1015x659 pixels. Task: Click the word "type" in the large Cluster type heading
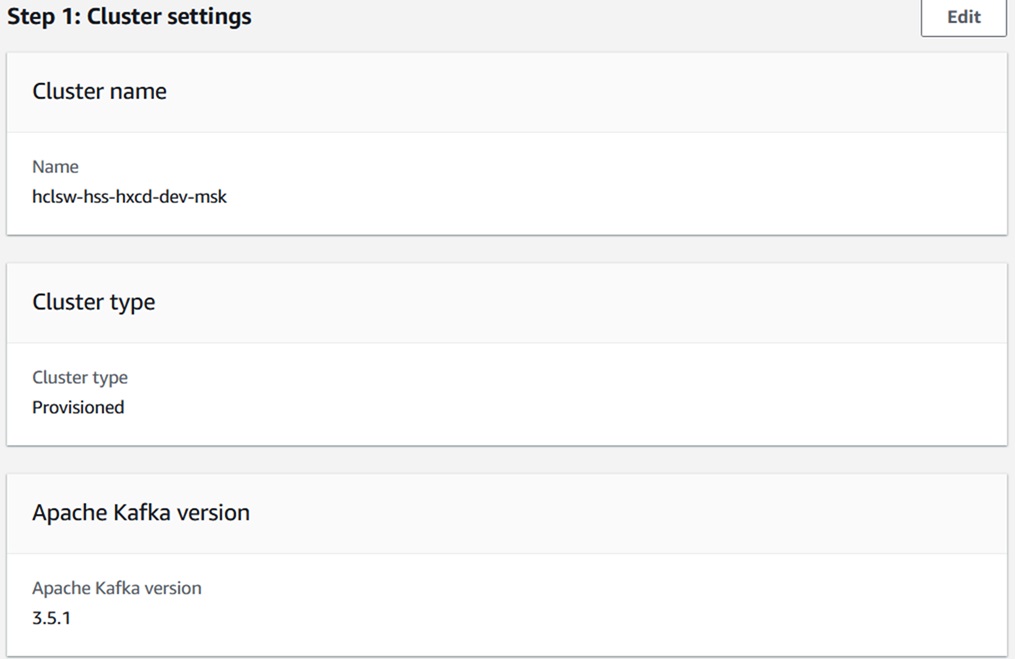click(x=132, y=302)
